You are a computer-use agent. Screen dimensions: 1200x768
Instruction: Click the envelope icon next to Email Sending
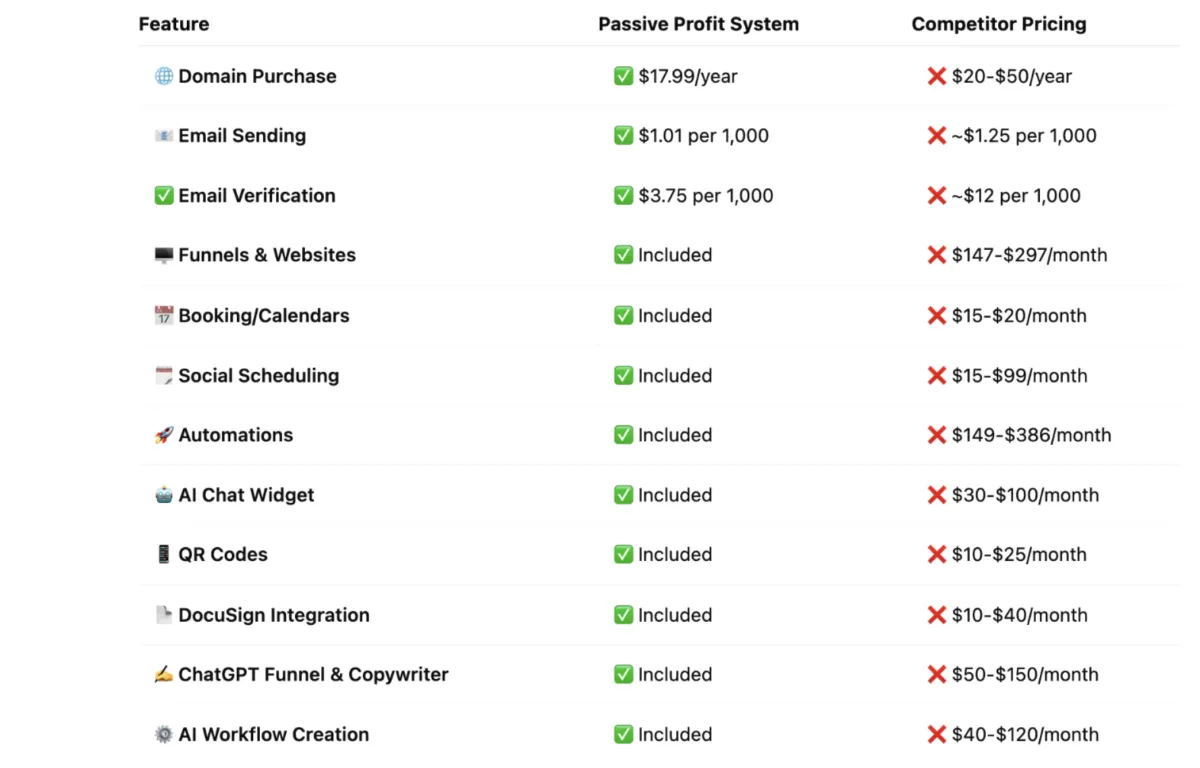(x=164, y=136)
